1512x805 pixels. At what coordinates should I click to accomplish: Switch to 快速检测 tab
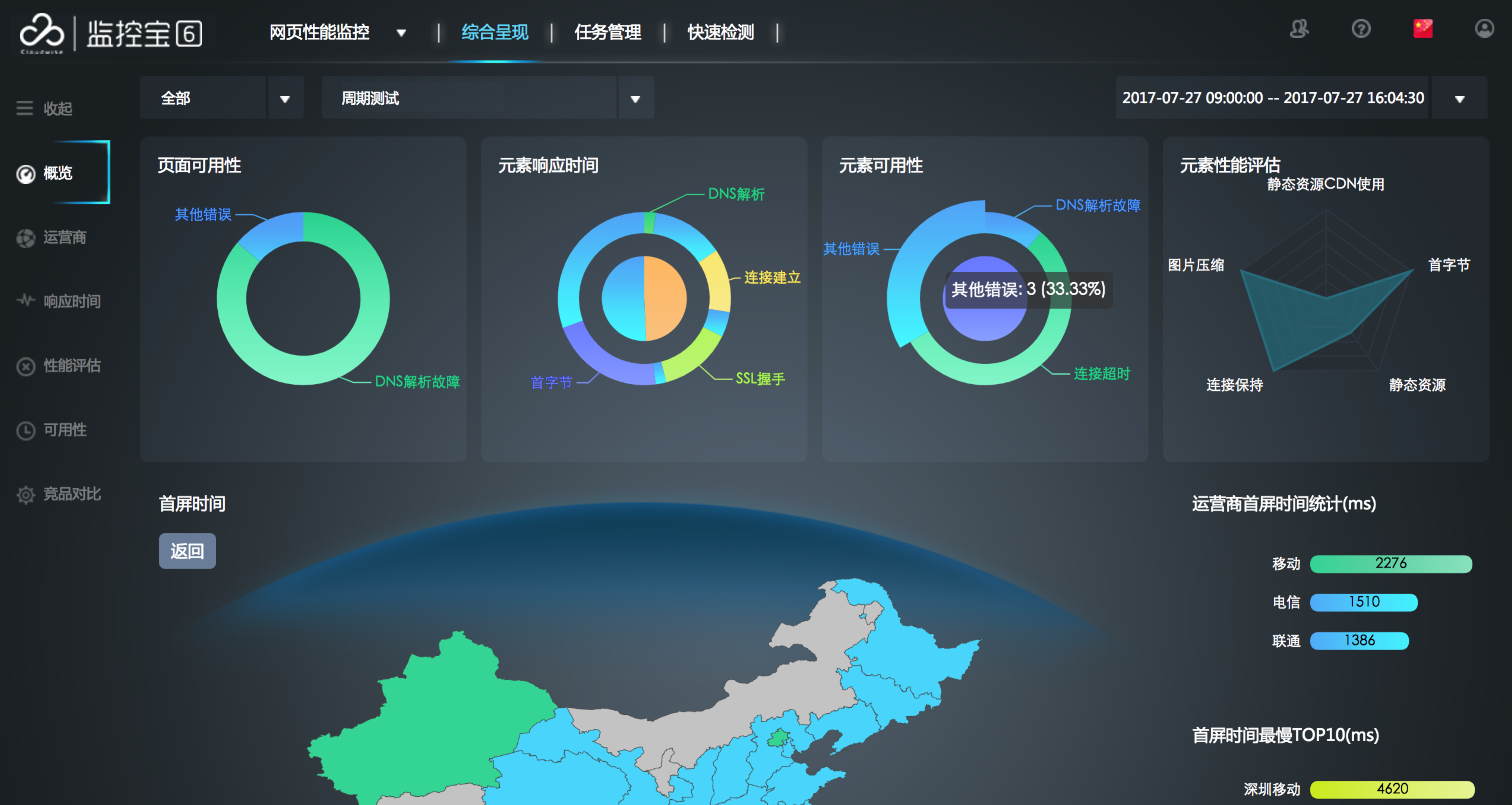[x=720, y=32]
